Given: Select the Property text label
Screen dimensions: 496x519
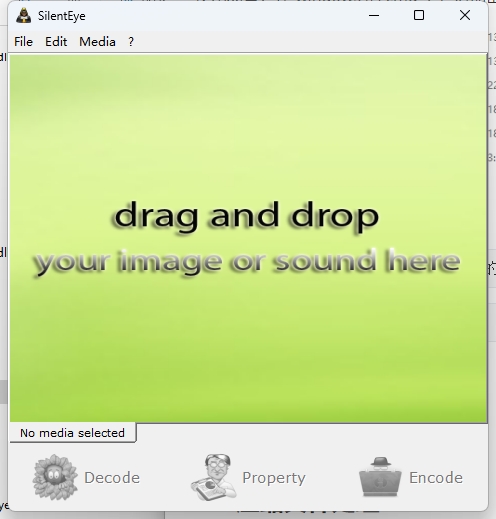Looking at the screenshot, I should tap(274, 478).
